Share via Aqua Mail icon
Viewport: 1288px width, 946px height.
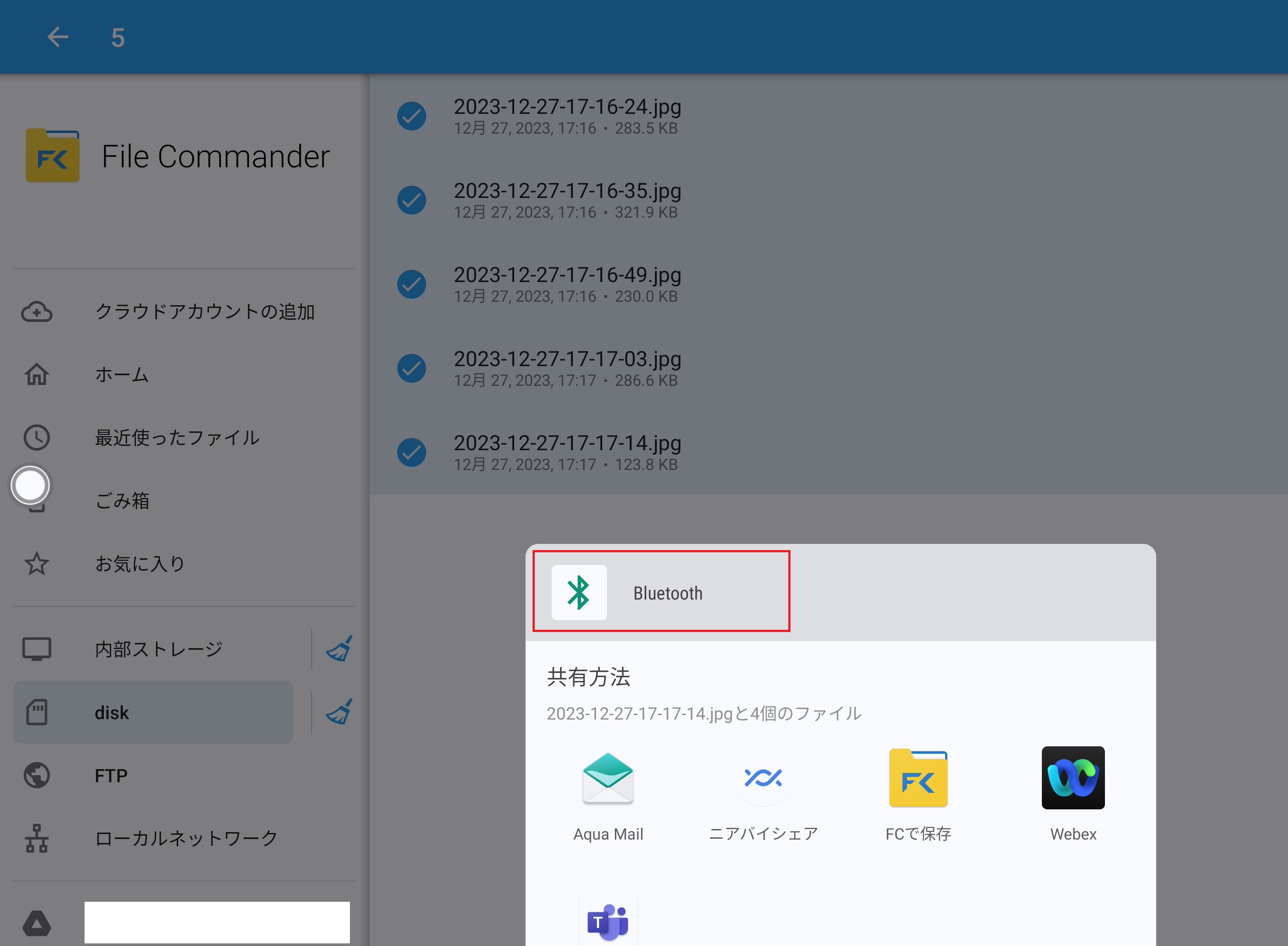point(608,778)
